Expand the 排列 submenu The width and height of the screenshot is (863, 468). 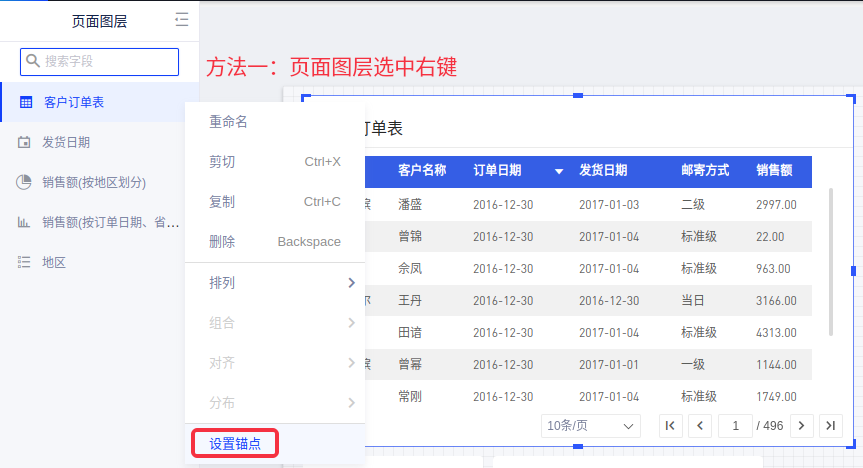(x=351, y=283)
